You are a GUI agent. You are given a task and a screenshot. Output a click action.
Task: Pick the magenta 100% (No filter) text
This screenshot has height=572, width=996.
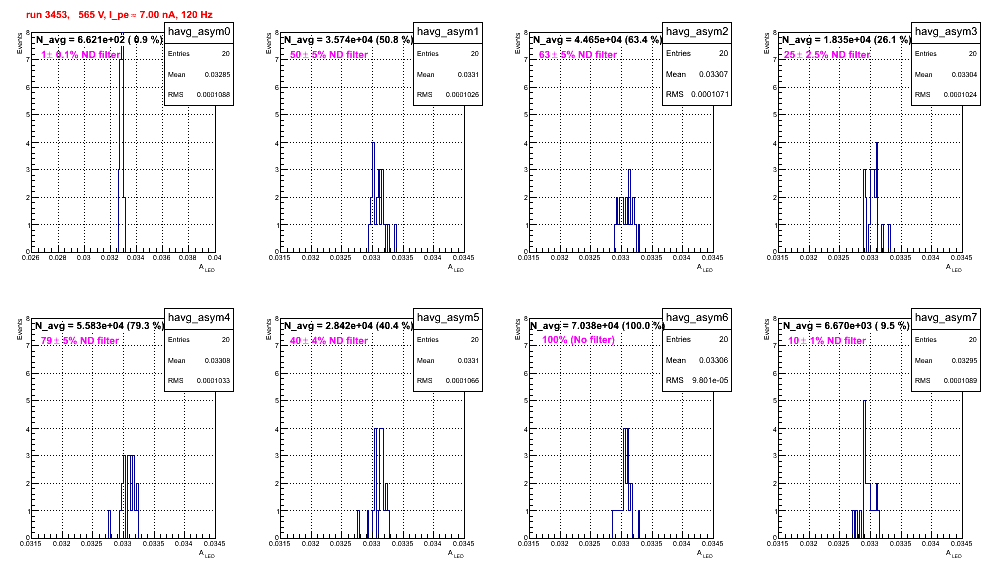point(578,340)
